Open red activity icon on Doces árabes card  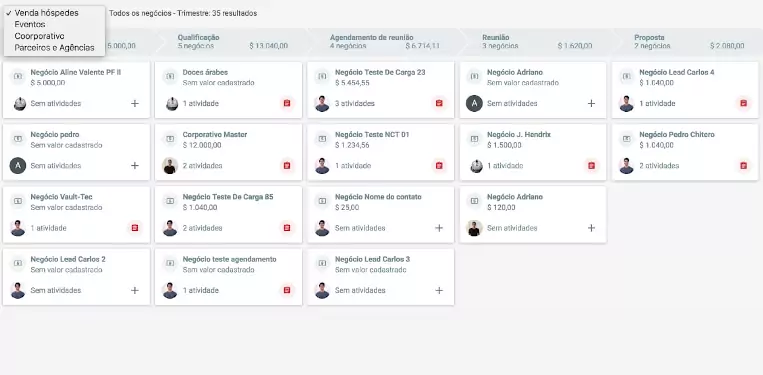click(287, 103)
